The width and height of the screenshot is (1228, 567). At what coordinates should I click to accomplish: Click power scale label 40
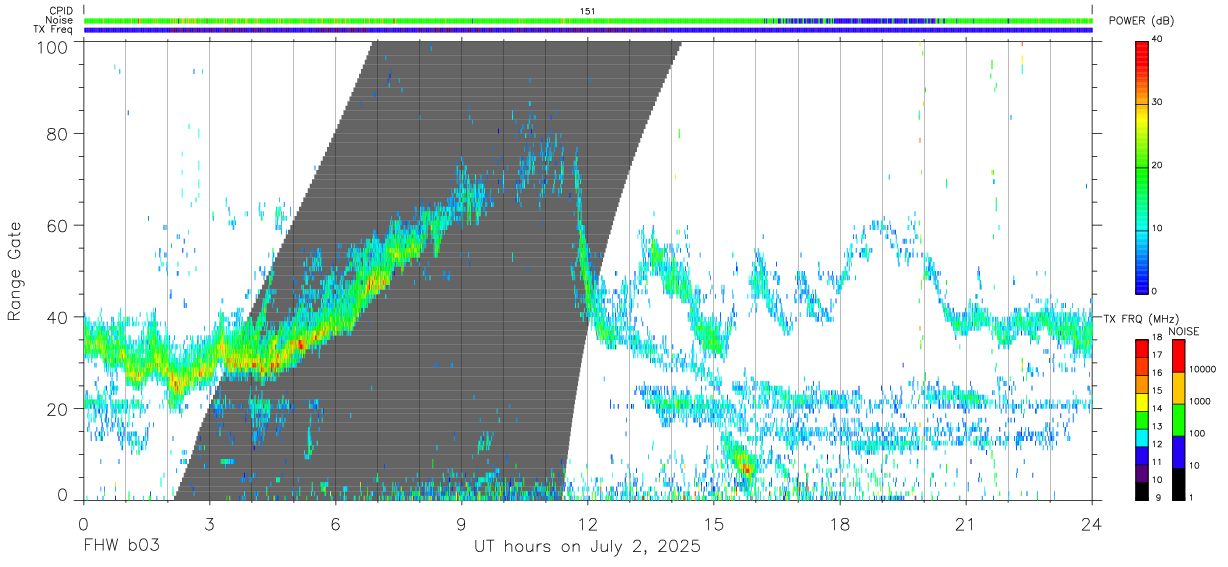pyautogui.click(x=1157, y=40)
